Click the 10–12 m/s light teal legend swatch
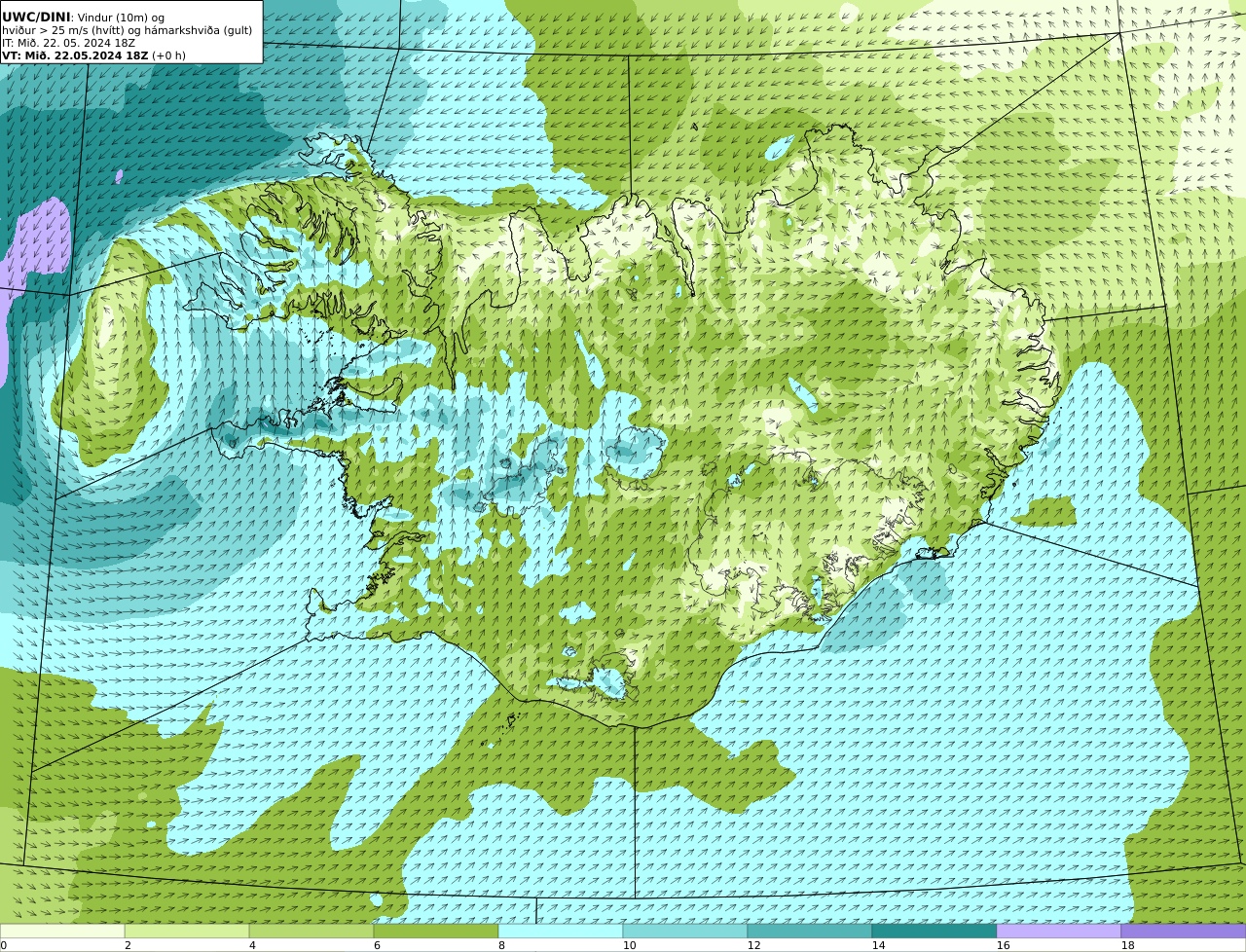1246x952 pixels. point(685,931)
